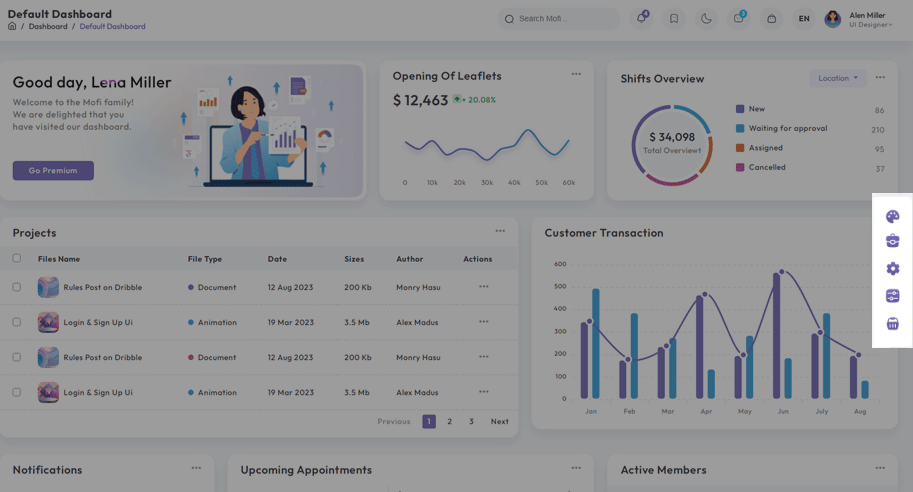Click the Go Premium button
This screenshot has height=492, width=913.
pyautogui.click(x=53, y=171)
